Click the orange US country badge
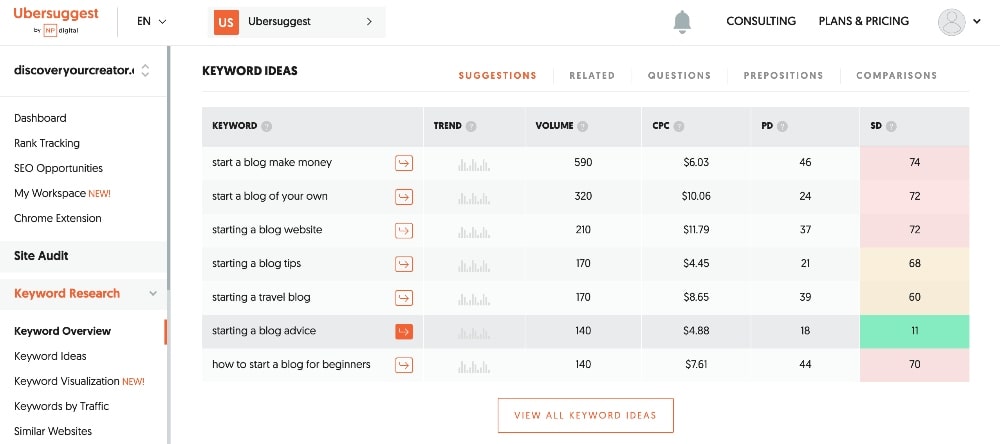1000x444 pixels. 226,22
